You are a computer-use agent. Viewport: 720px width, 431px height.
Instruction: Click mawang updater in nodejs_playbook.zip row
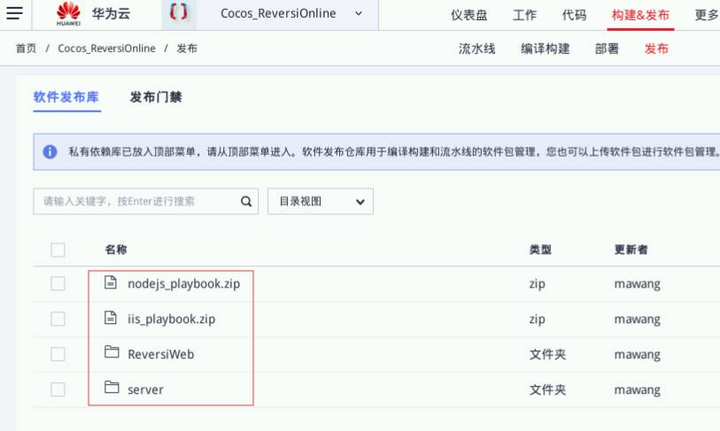(637, 284)
